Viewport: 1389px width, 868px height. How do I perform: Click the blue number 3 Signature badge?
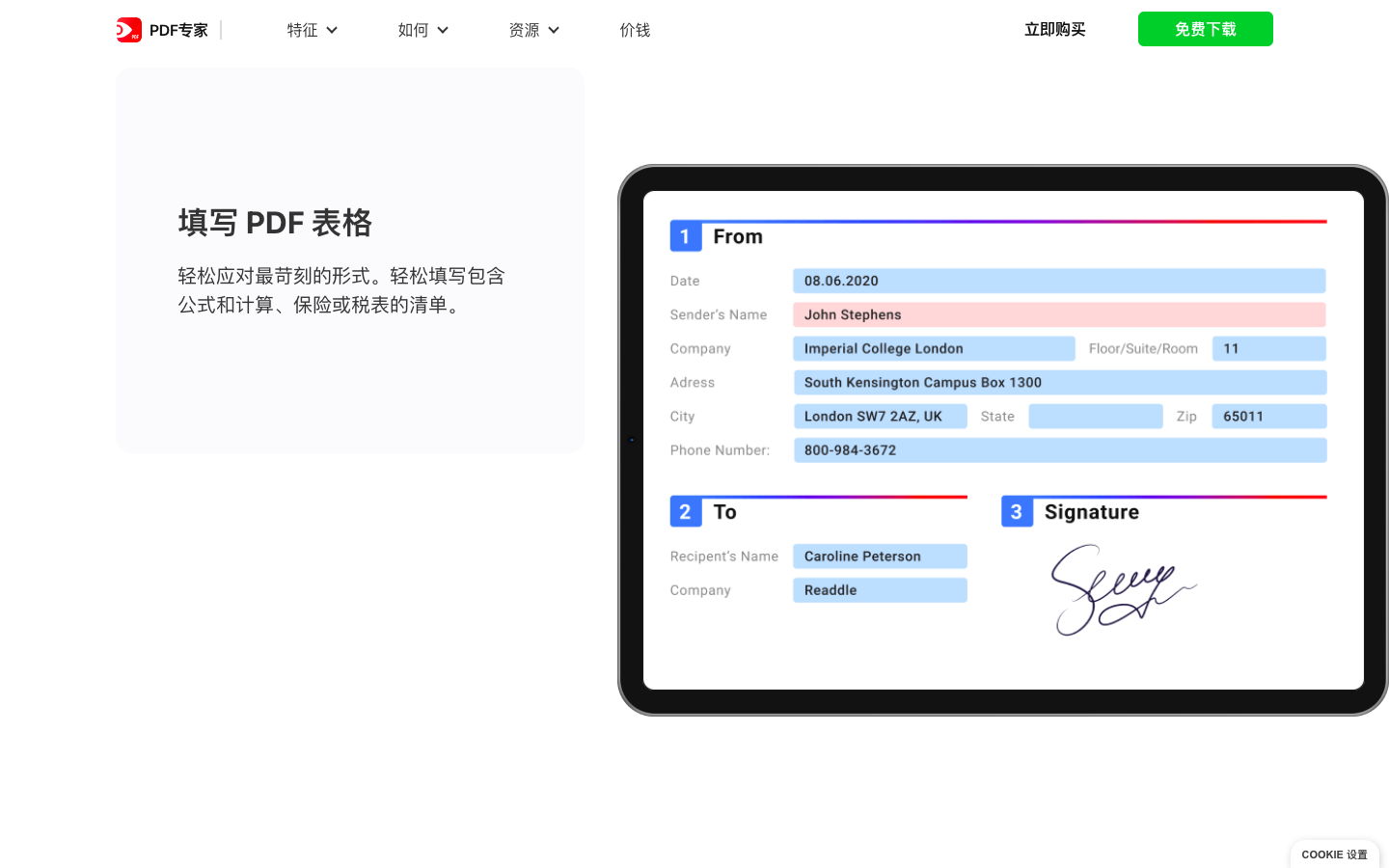tap(1017, 512)
